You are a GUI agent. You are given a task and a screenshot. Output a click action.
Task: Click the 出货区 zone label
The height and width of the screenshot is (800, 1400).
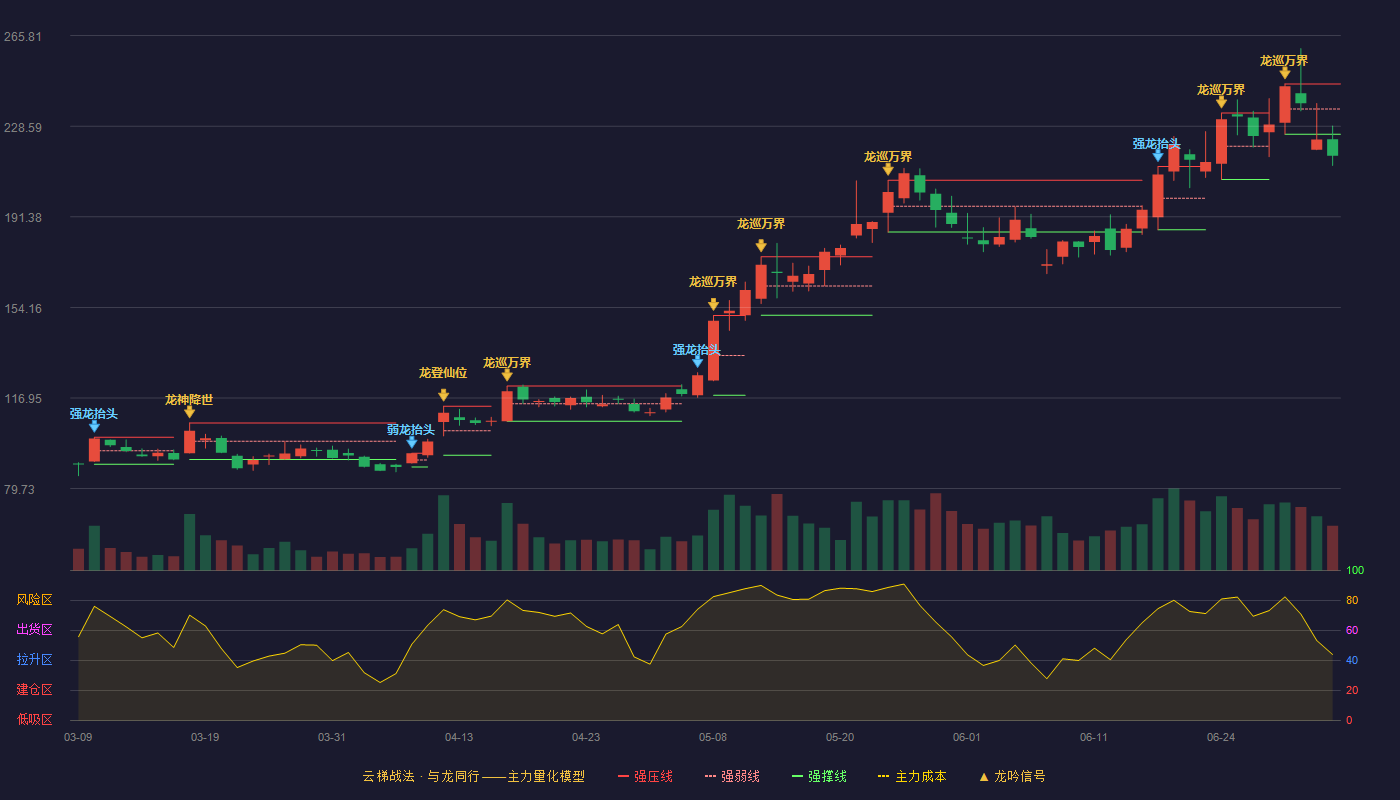(x=34, y=630)
